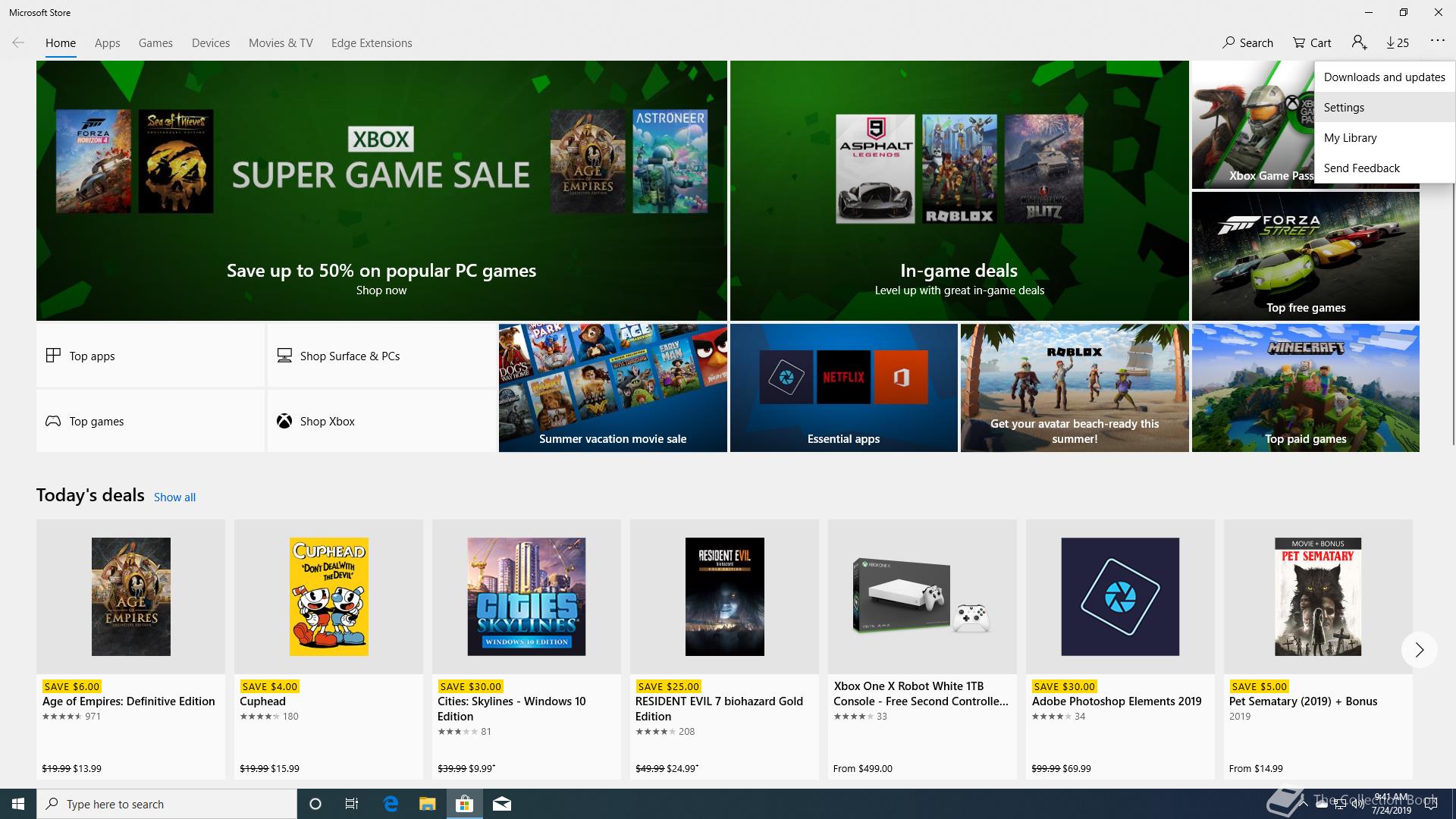This screenshot has height=819, width=1456.
Task: Click the Type here to search box
Action: click(167, 804)
